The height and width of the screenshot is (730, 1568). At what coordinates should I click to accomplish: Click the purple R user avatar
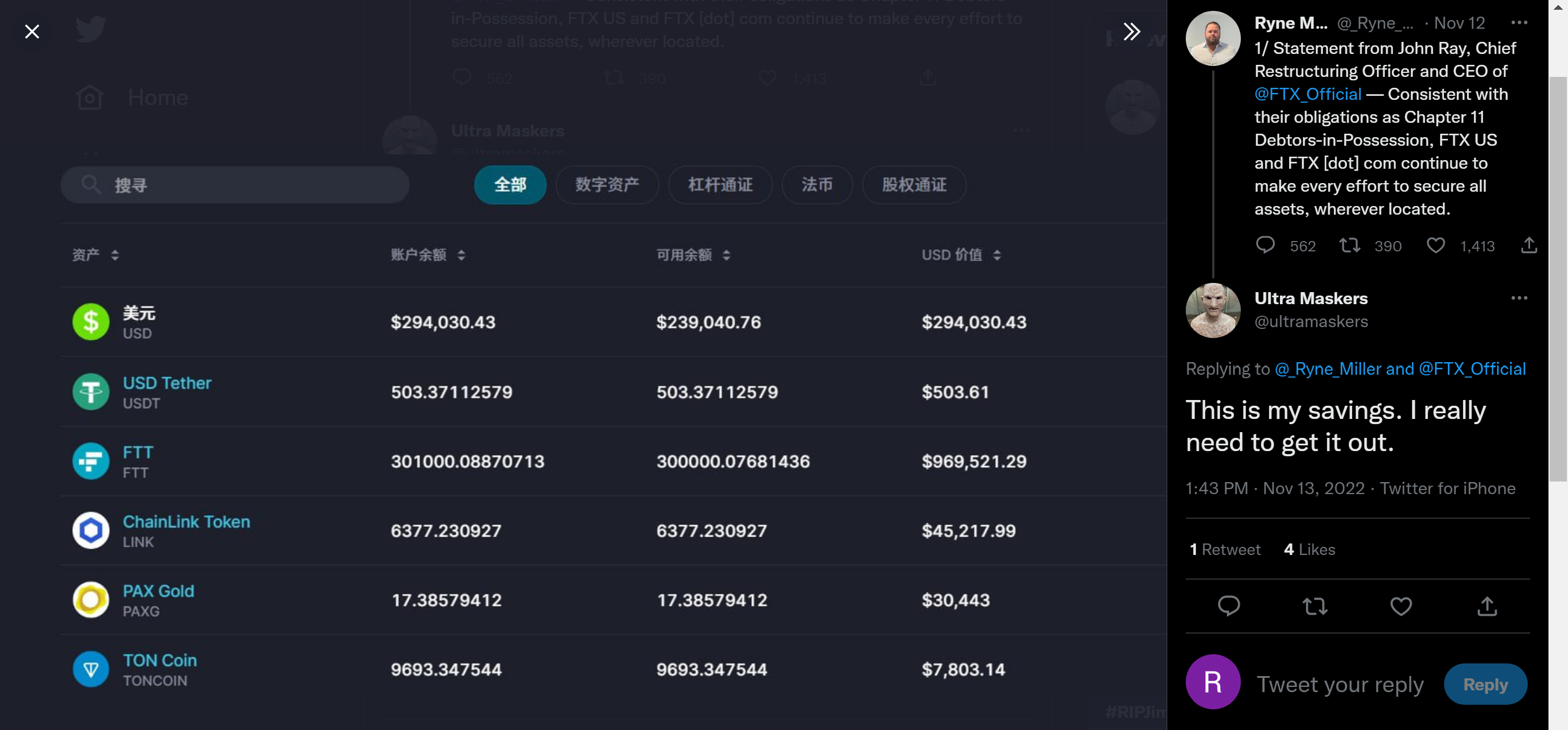tap(1213, 682)
